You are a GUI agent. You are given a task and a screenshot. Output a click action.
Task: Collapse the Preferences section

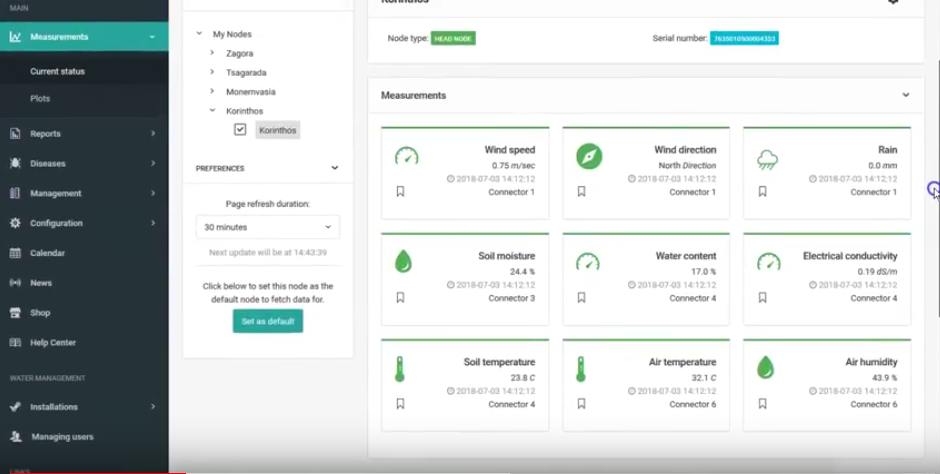[334, 168]
